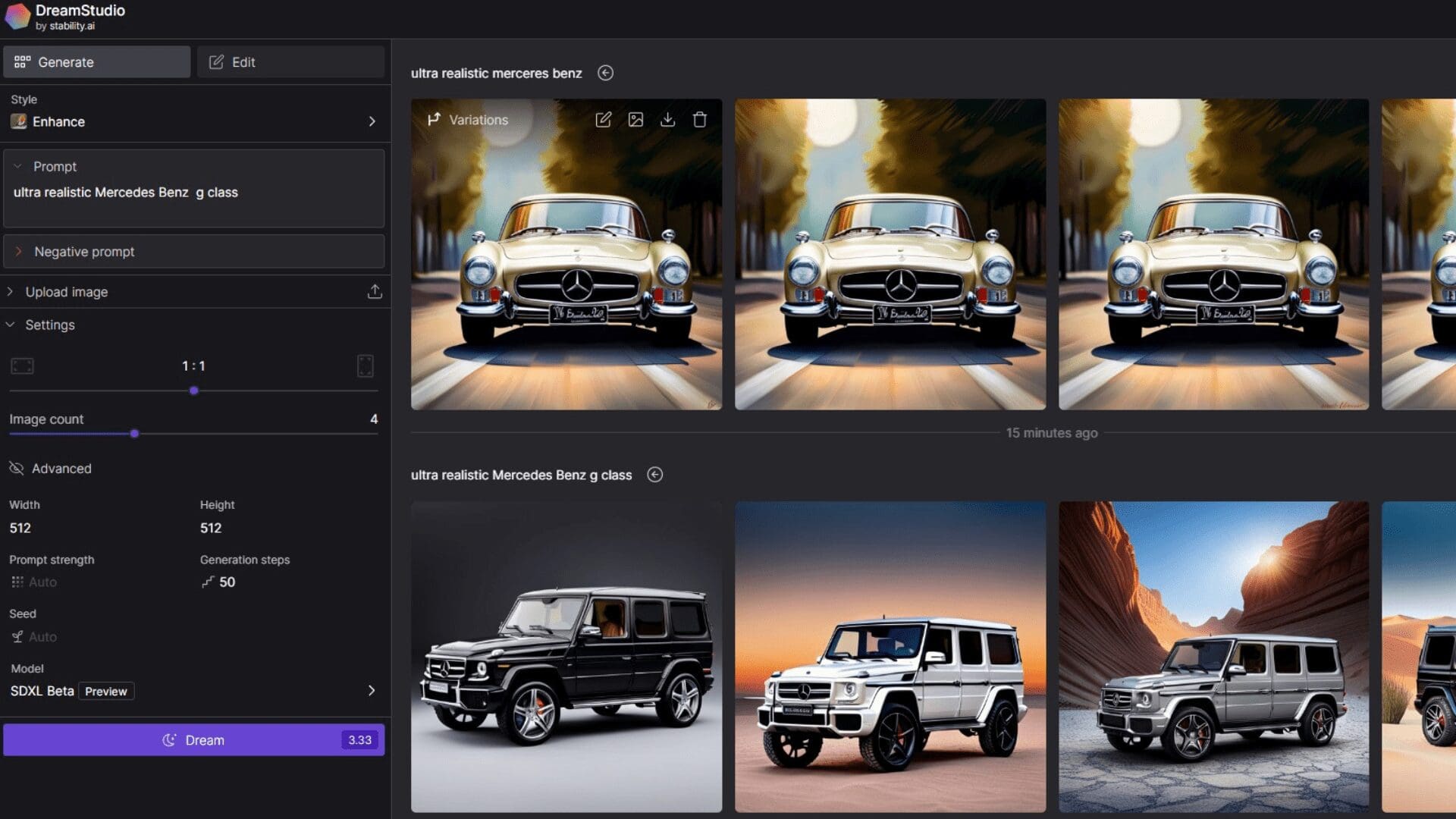
Task: Click the upload icon in Upload image row
Action: 375,292
